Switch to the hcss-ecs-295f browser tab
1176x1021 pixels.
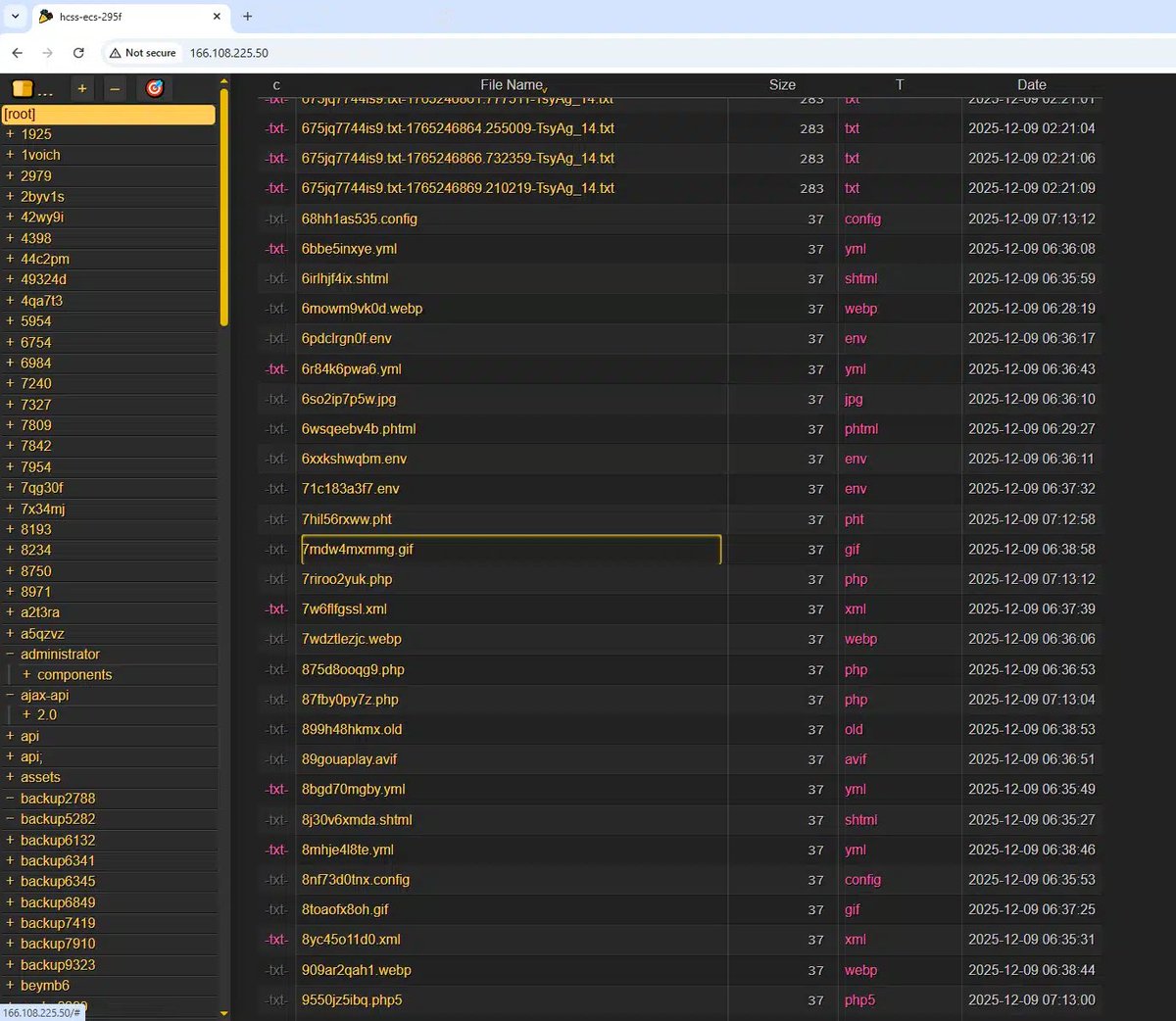pyautogui.click(x=131, y=17)
